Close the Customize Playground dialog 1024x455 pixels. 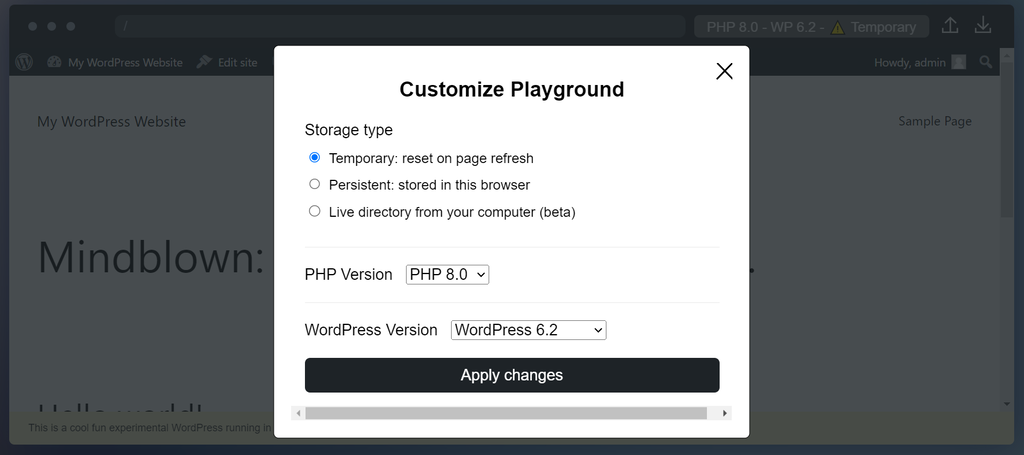point(725,71)
